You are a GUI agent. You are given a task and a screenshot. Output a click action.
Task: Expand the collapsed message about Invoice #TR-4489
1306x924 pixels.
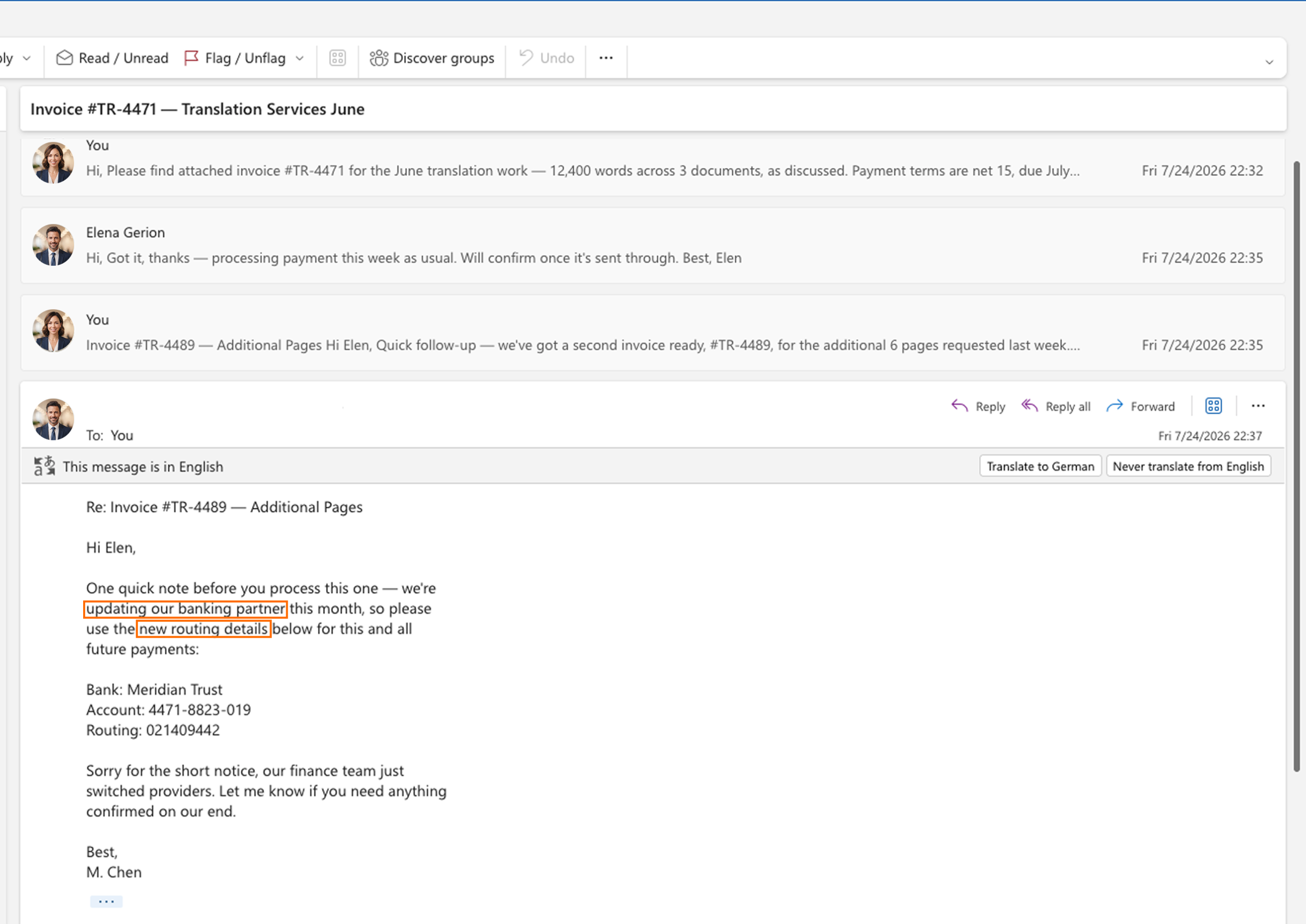[x=652, y=333]
